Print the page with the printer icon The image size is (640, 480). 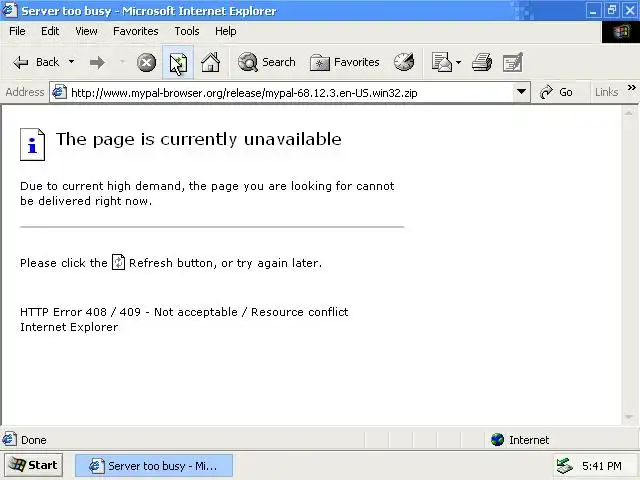point(482,62)
